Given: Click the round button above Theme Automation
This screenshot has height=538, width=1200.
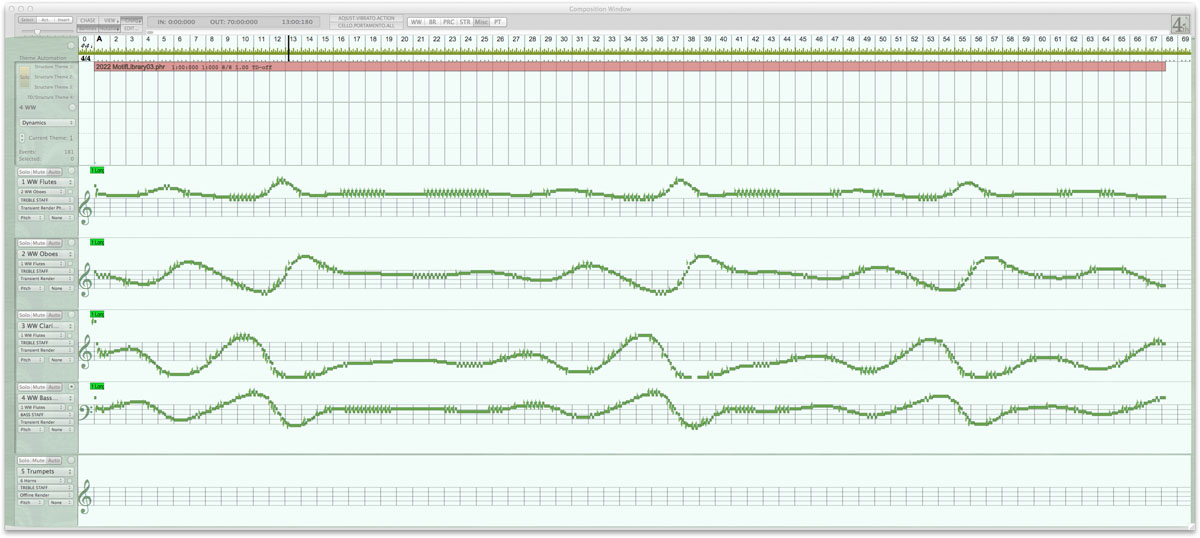Looking at the screenshot, I should tap(71, 46).
